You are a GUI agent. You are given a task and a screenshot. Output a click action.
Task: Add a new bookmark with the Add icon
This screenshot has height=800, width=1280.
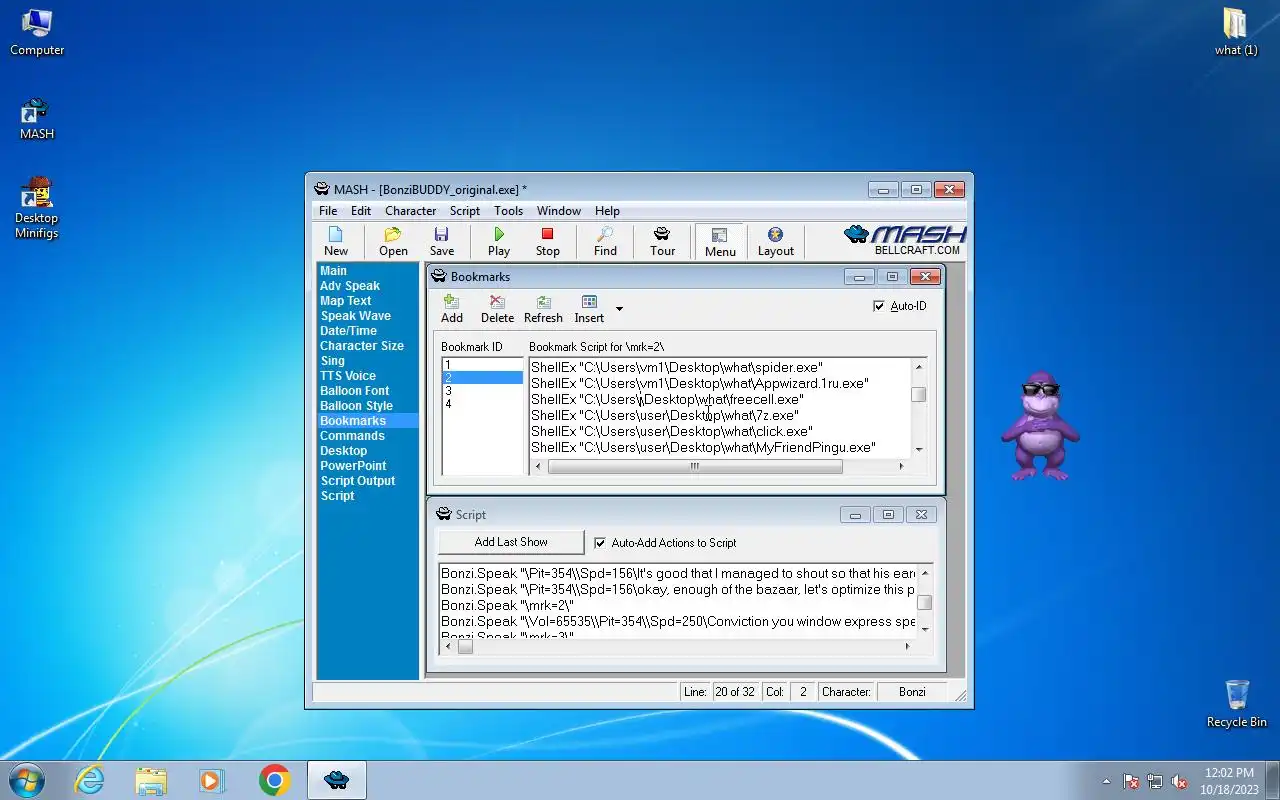452,309
